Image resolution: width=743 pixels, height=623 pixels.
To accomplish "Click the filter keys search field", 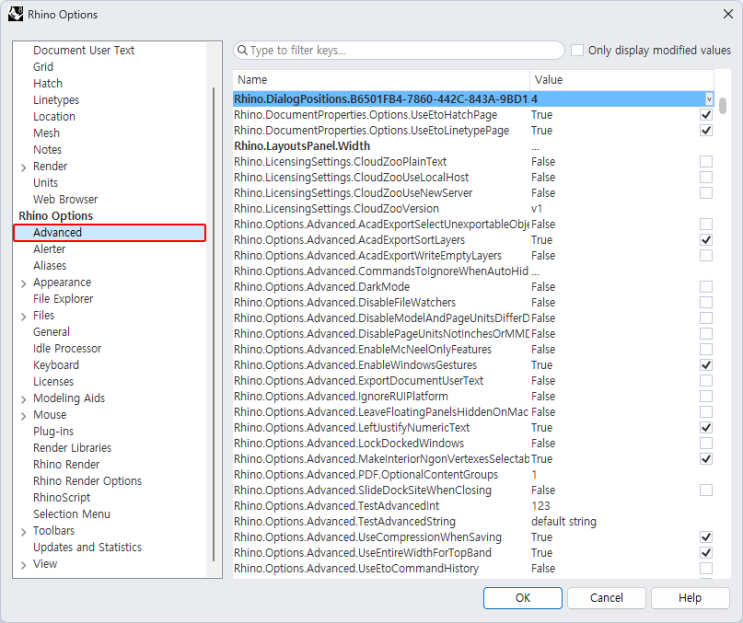I will coord(399,50).
